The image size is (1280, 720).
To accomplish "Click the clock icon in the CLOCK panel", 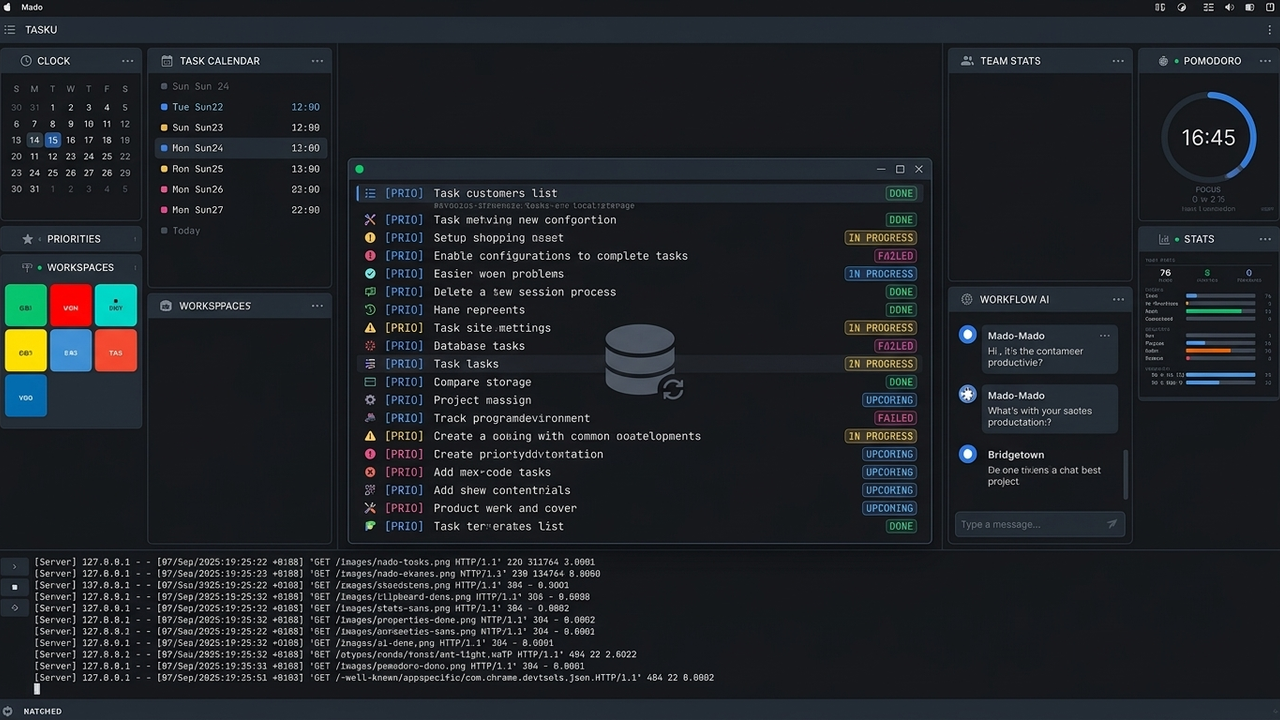I will tap(26, 61).
